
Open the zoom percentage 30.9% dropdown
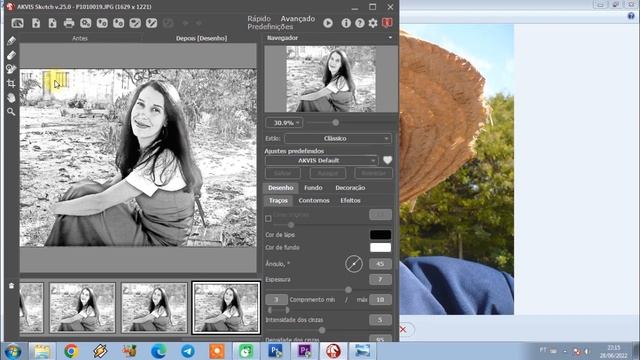284,122
